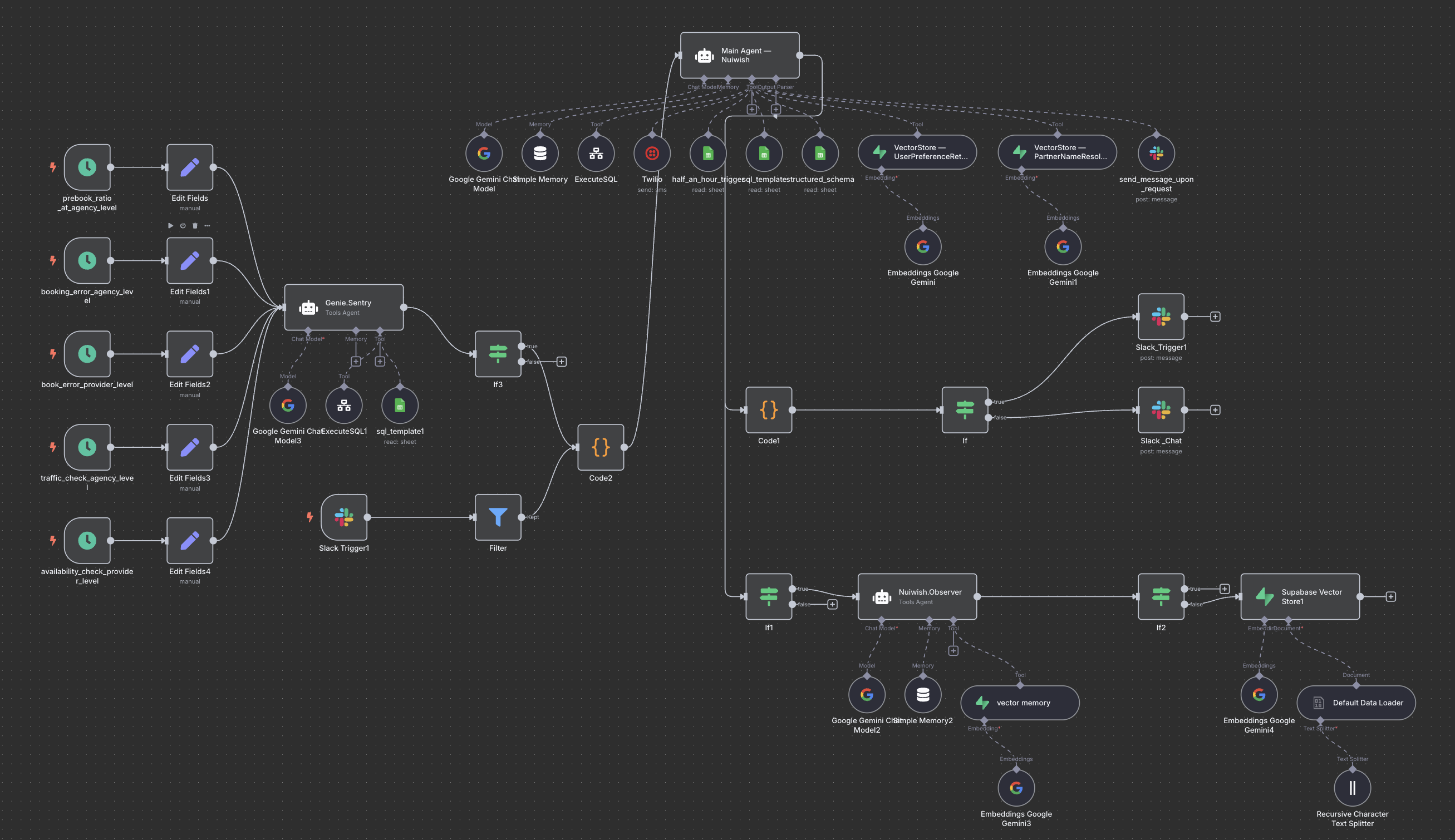This screenshot has width=1455, height=840.
Task: Disable Edit Fields1 using the power toggle
Action: 183,226
